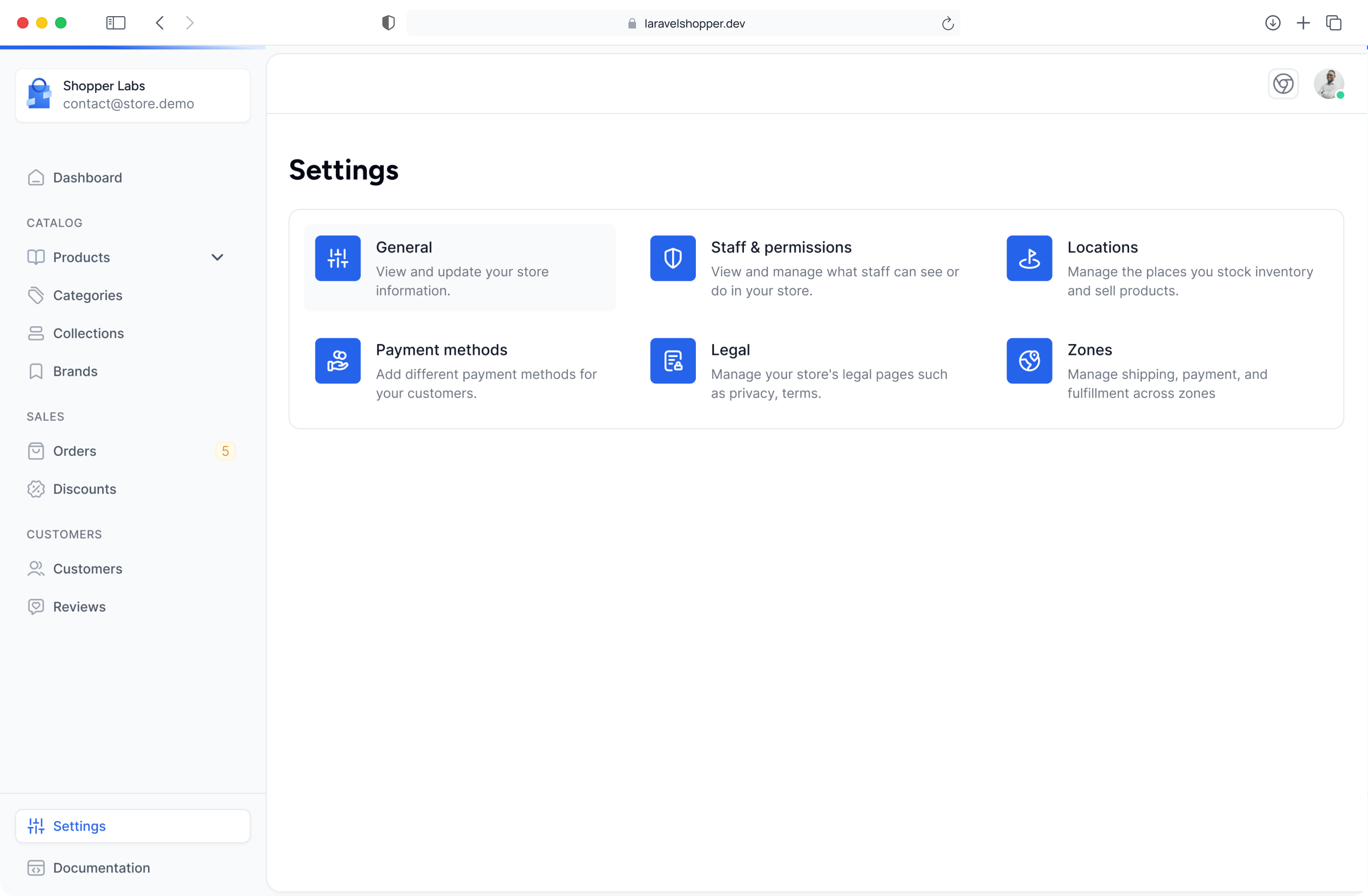The height and width of the screenshot is (896, 1368).
Task: Click the Zones globe icon
Action: (x=1029, y=361)
